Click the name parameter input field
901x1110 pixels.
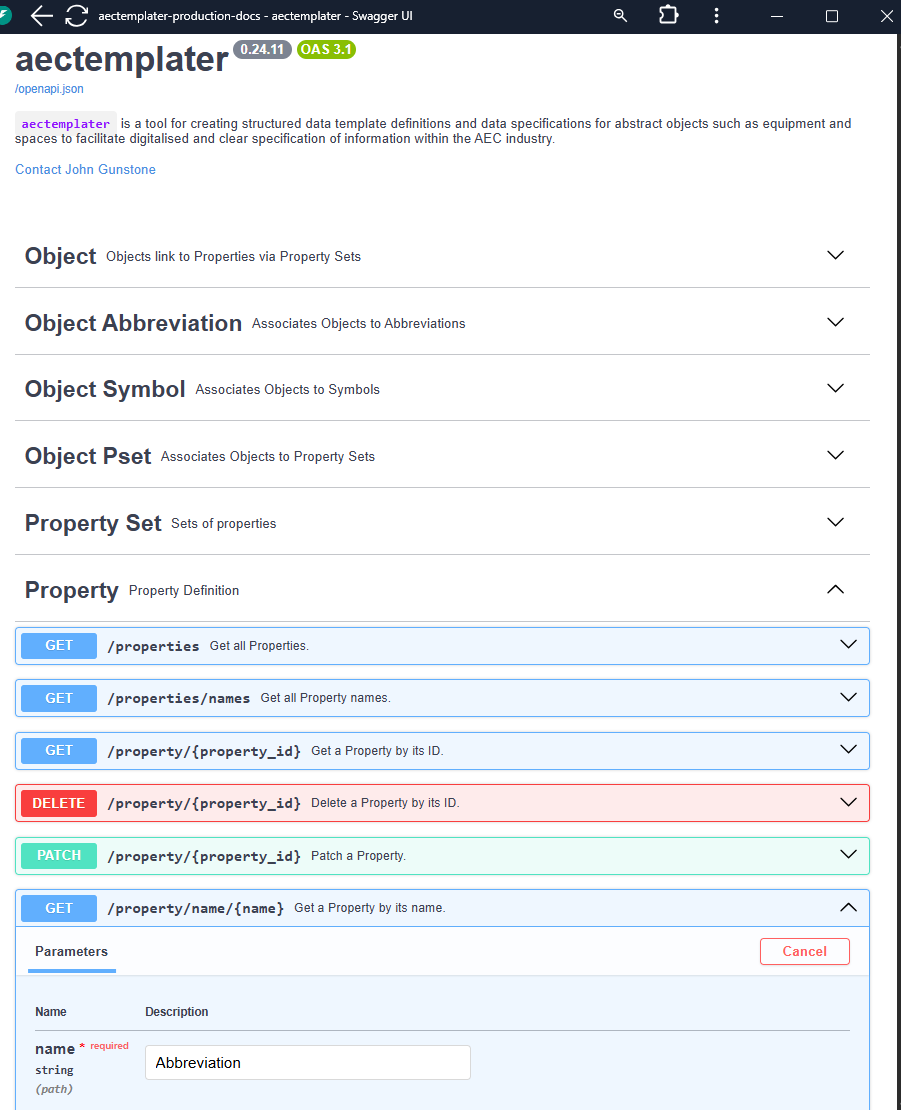pyautogui.click(x=307, y=1063)
